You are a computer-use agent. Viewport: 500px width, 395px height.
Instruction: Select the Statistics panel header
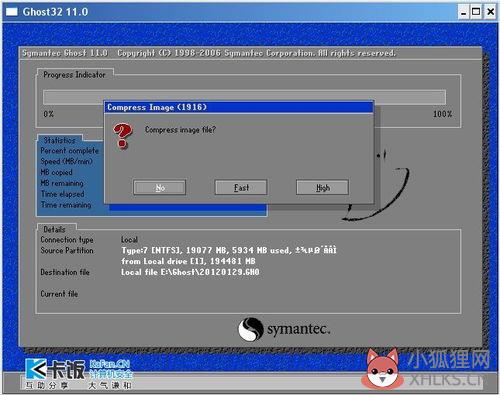[x=59, y=140]
